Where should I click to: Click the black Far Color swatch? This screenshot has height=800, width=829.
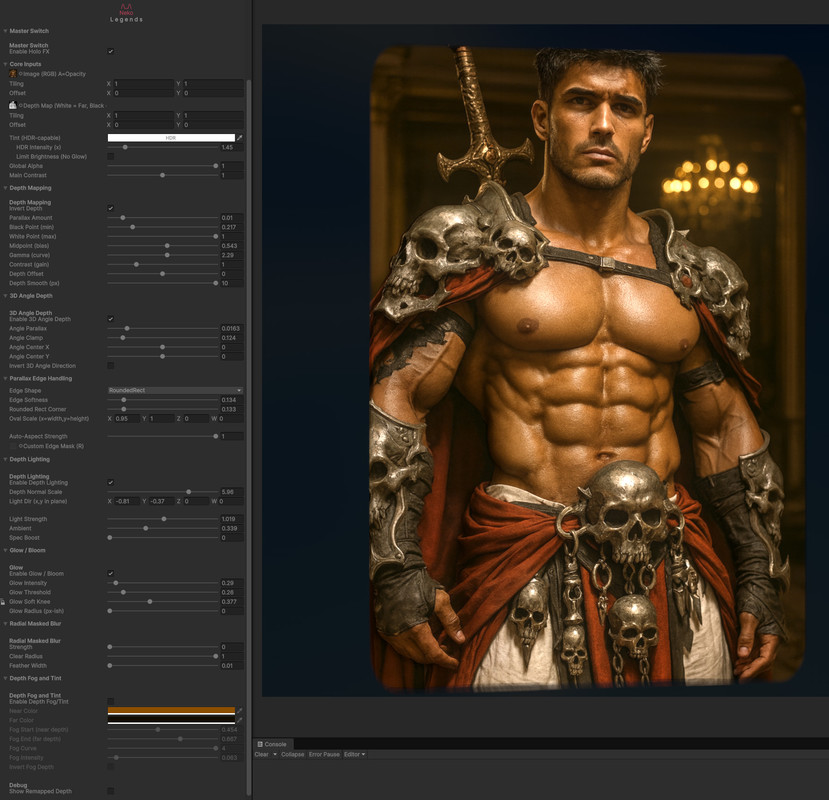point(171,720)
